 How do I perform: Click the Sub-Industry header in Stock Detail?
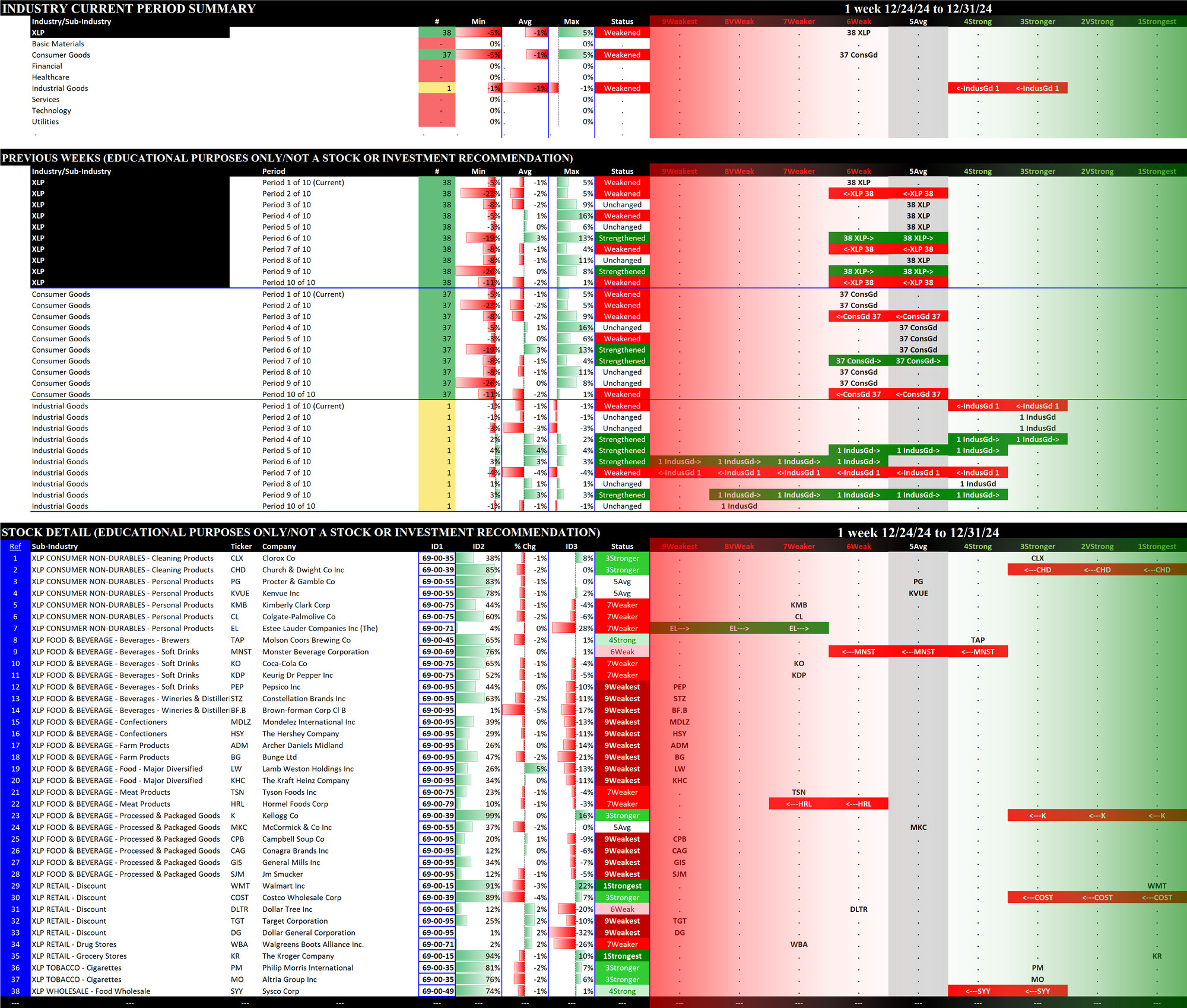[55, 546]
